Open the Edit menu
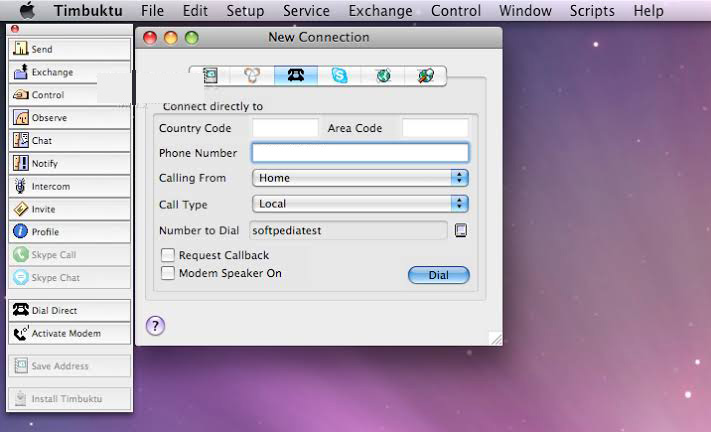 (195, 10)
